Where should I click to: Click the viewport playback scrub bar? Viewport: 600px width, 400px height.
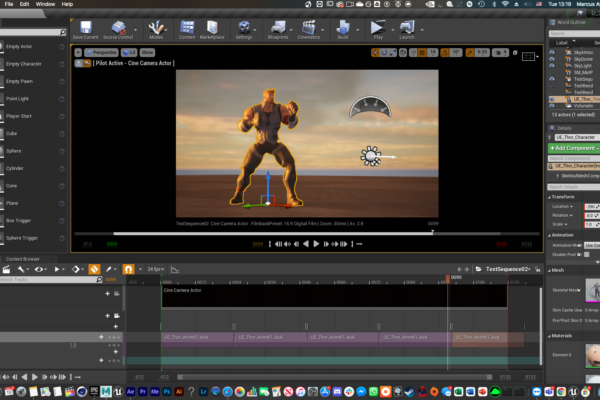pos(307,233)
